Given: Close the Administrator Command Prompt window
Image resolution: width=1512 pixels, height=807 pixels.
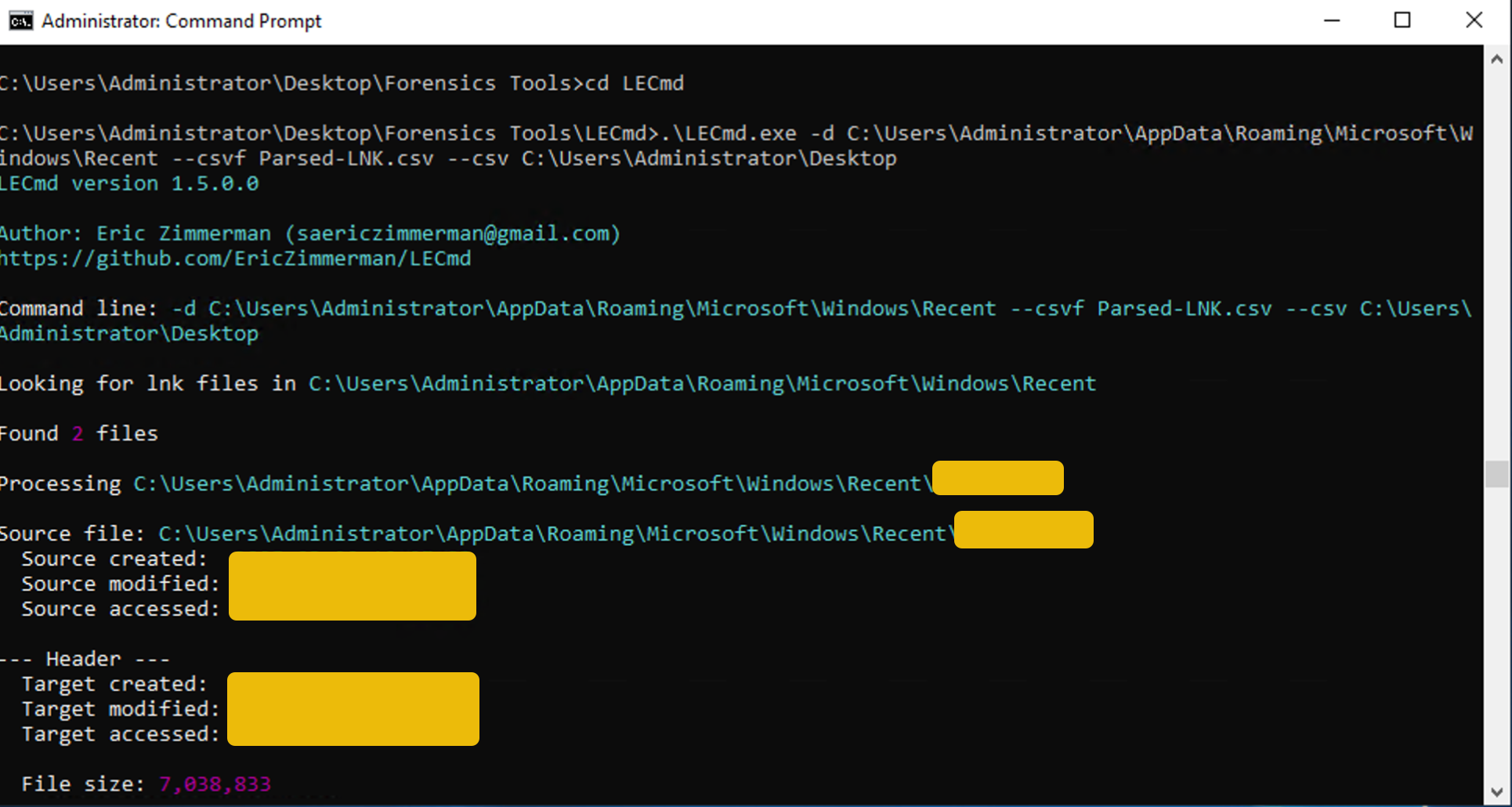Looking at the screenshot, I should point(1474,21).
